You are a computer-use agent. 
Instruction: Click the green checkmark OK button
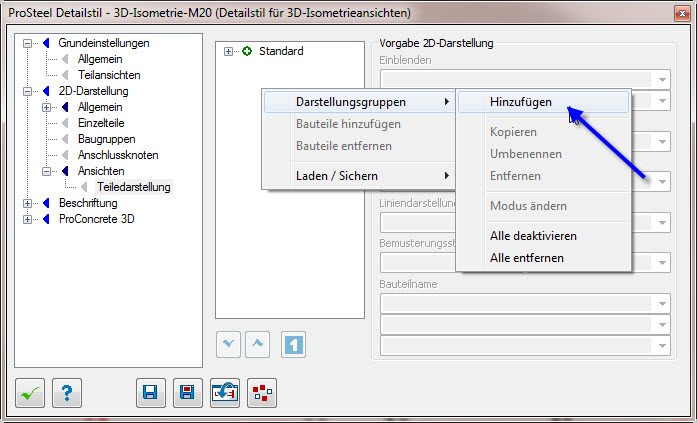click(x=30, y=393)
